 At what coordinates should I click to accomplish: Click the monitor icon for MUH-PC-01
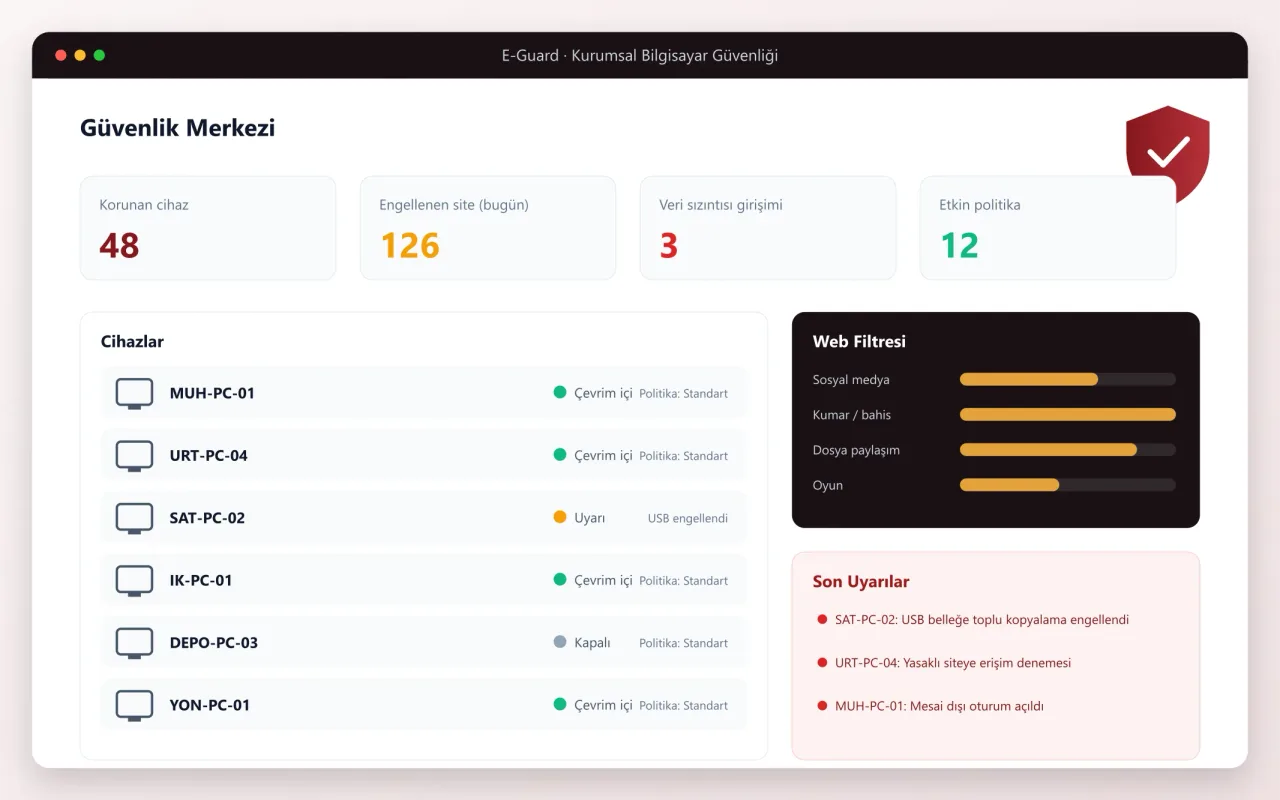134,393
